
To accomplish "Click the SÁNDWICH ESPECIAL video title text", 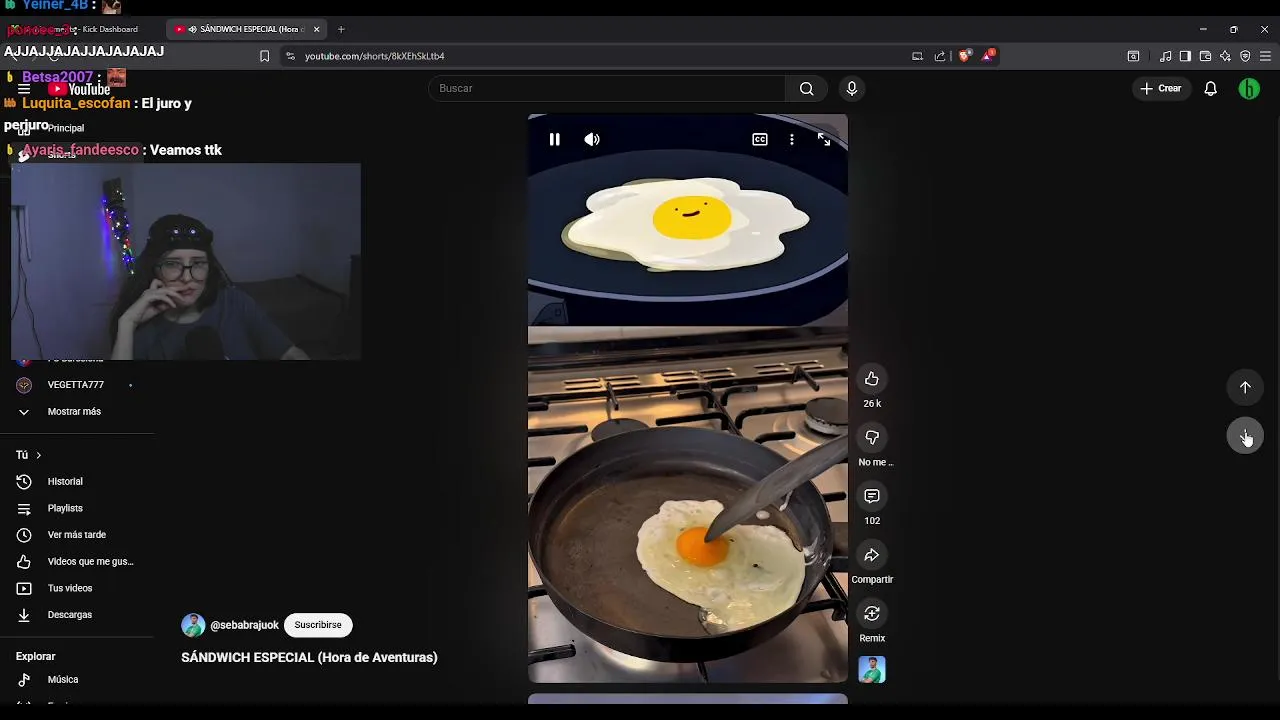I will point(309,657).
